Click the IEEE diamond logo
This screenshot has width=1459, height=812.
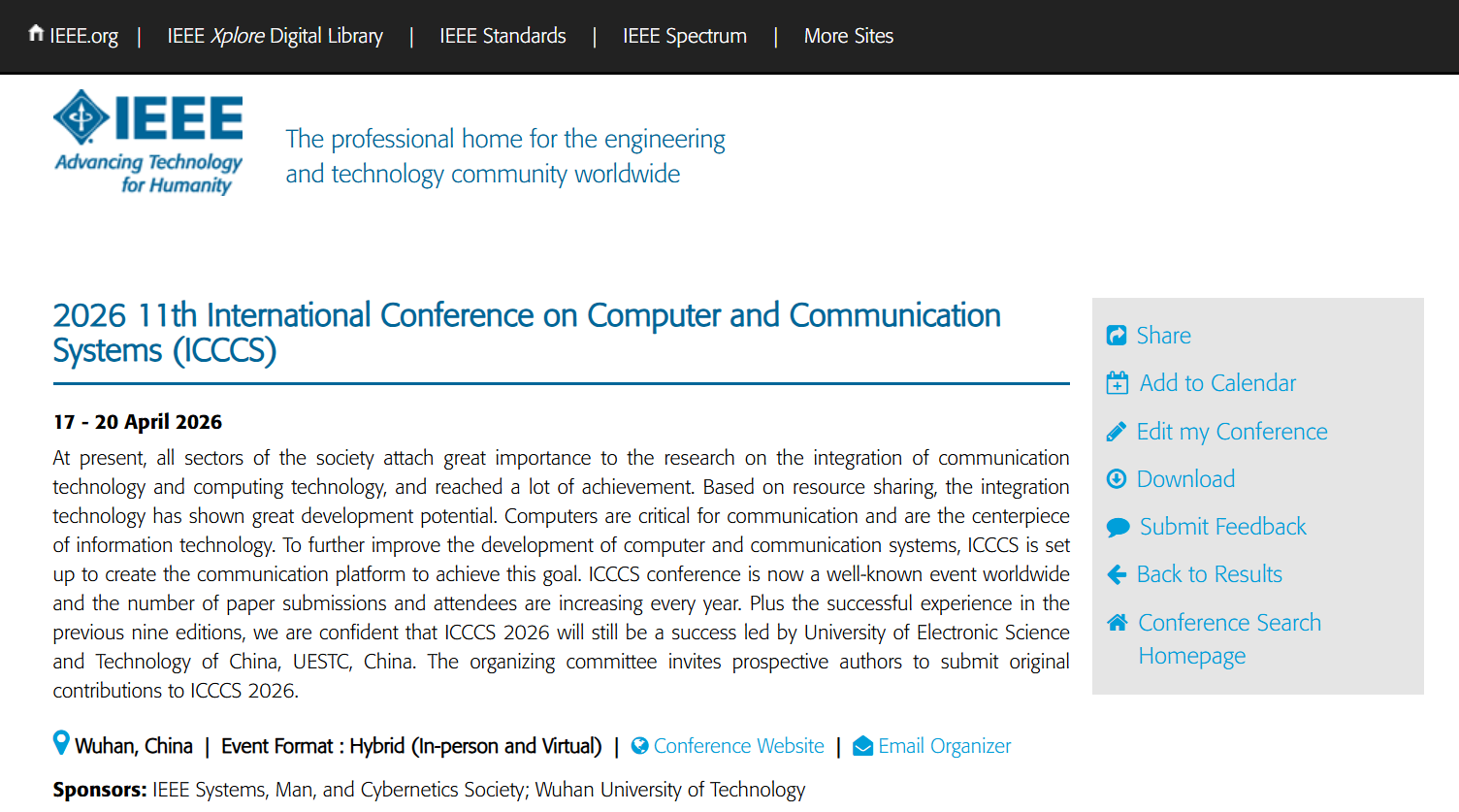81,117
